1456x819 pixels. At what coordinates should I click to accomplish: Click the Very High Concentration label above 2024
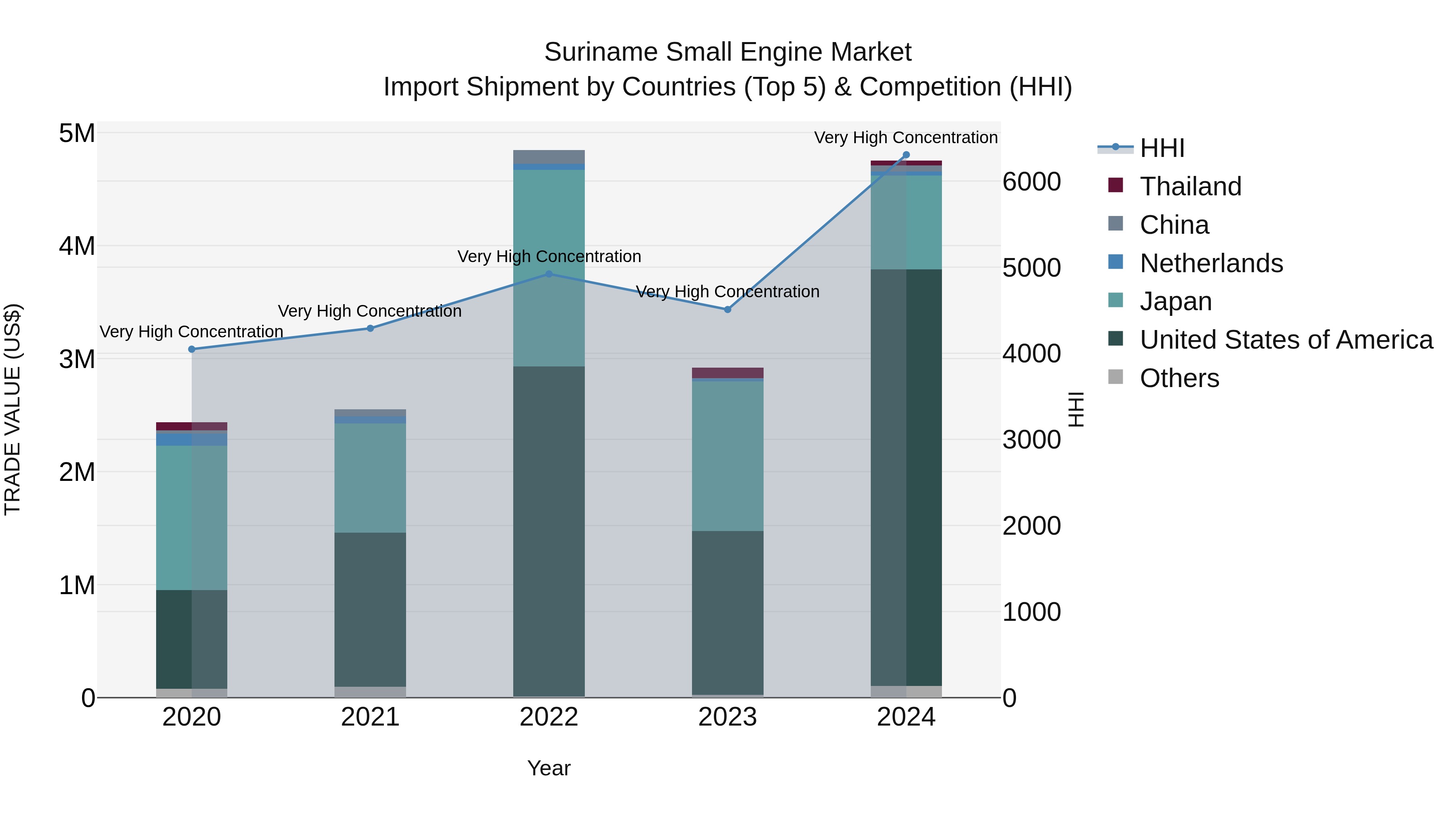pos(906,138)
